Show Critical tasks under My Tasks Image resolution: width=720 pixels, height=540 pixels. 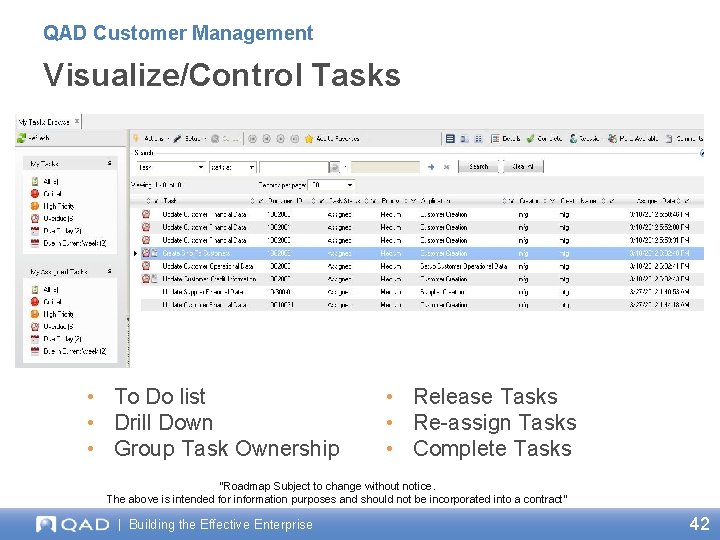point(46,194)
